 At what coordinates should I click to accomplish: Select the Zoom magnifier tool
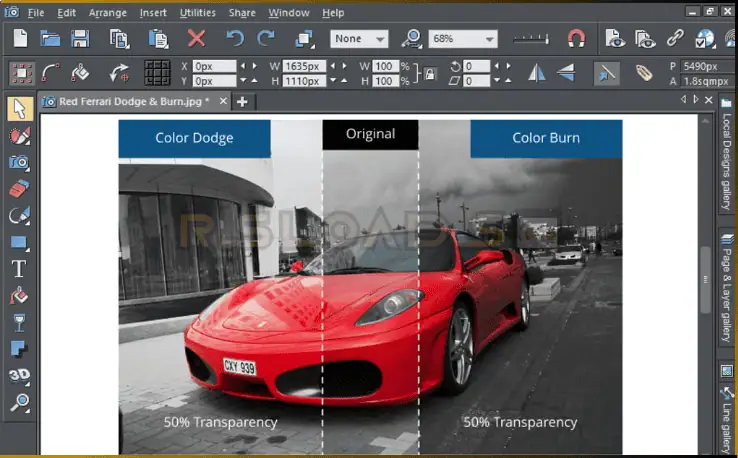pyautogui.click(x=20, y=402)
